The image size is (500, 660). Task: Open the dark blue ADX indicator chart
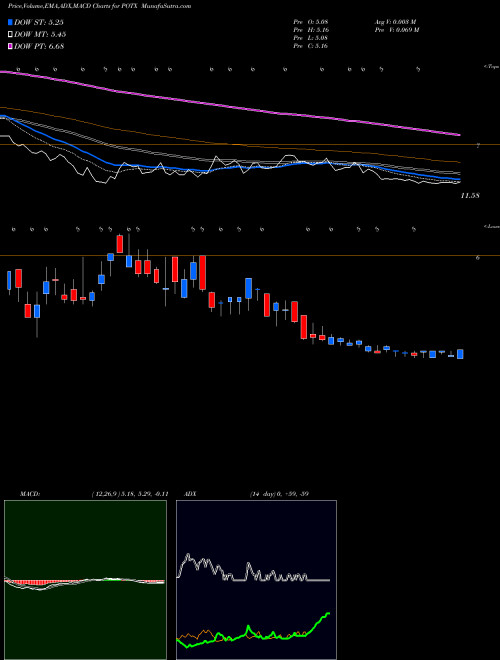[256, 580]
